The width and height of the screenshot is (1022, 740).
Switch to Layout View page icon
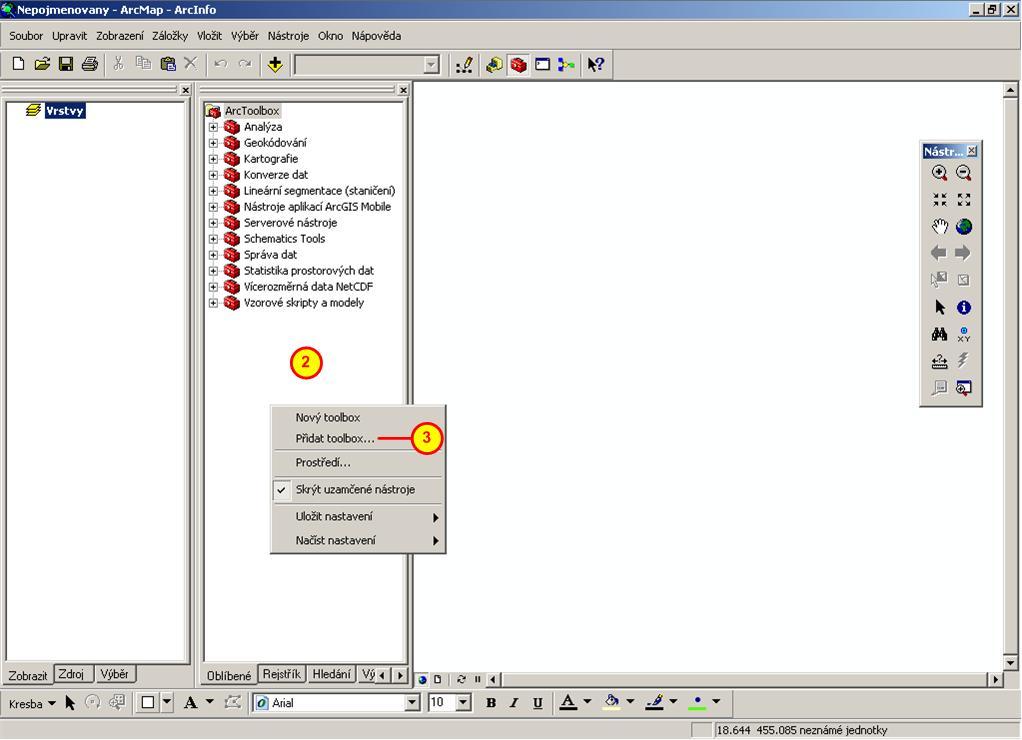tap(437, 679)
